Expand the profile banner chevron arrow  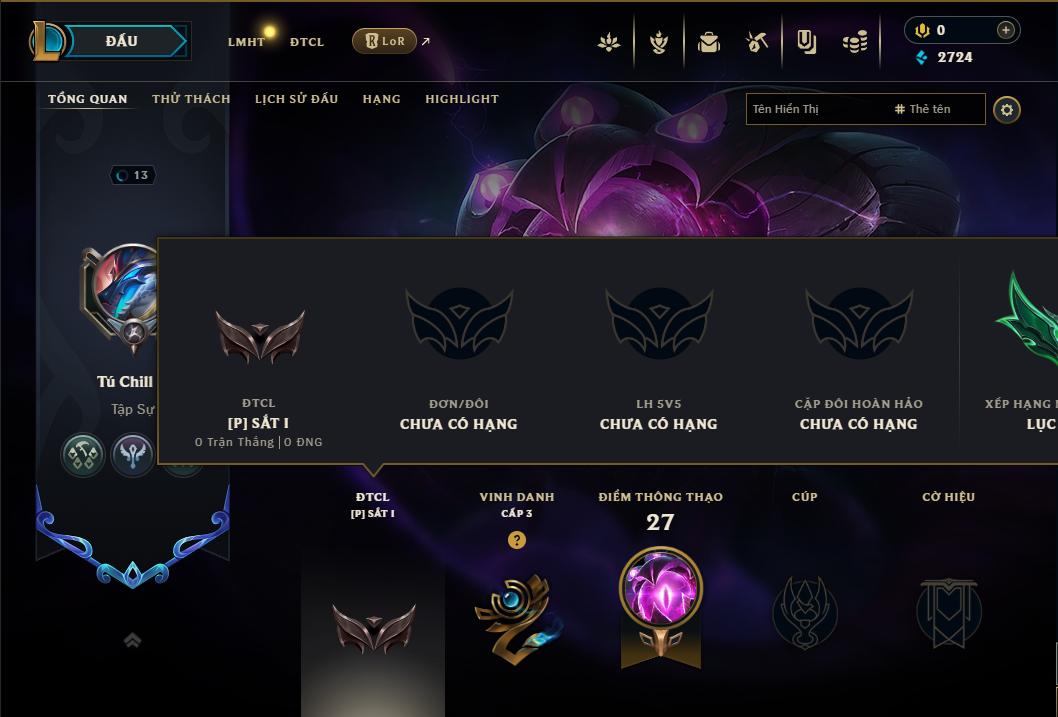(132, 640)
